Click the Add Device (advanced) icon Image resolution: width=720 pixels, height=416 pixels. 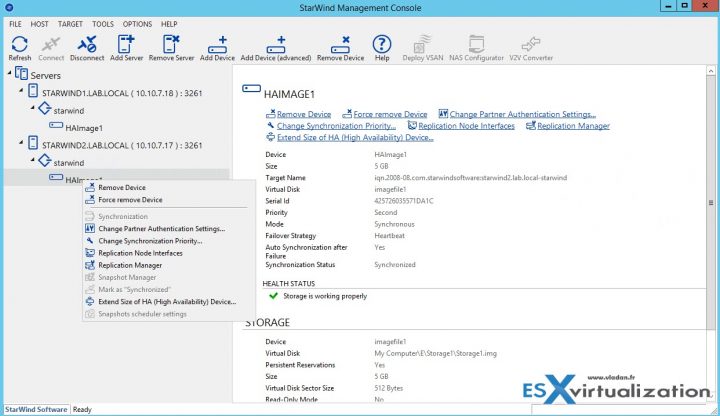276,45
